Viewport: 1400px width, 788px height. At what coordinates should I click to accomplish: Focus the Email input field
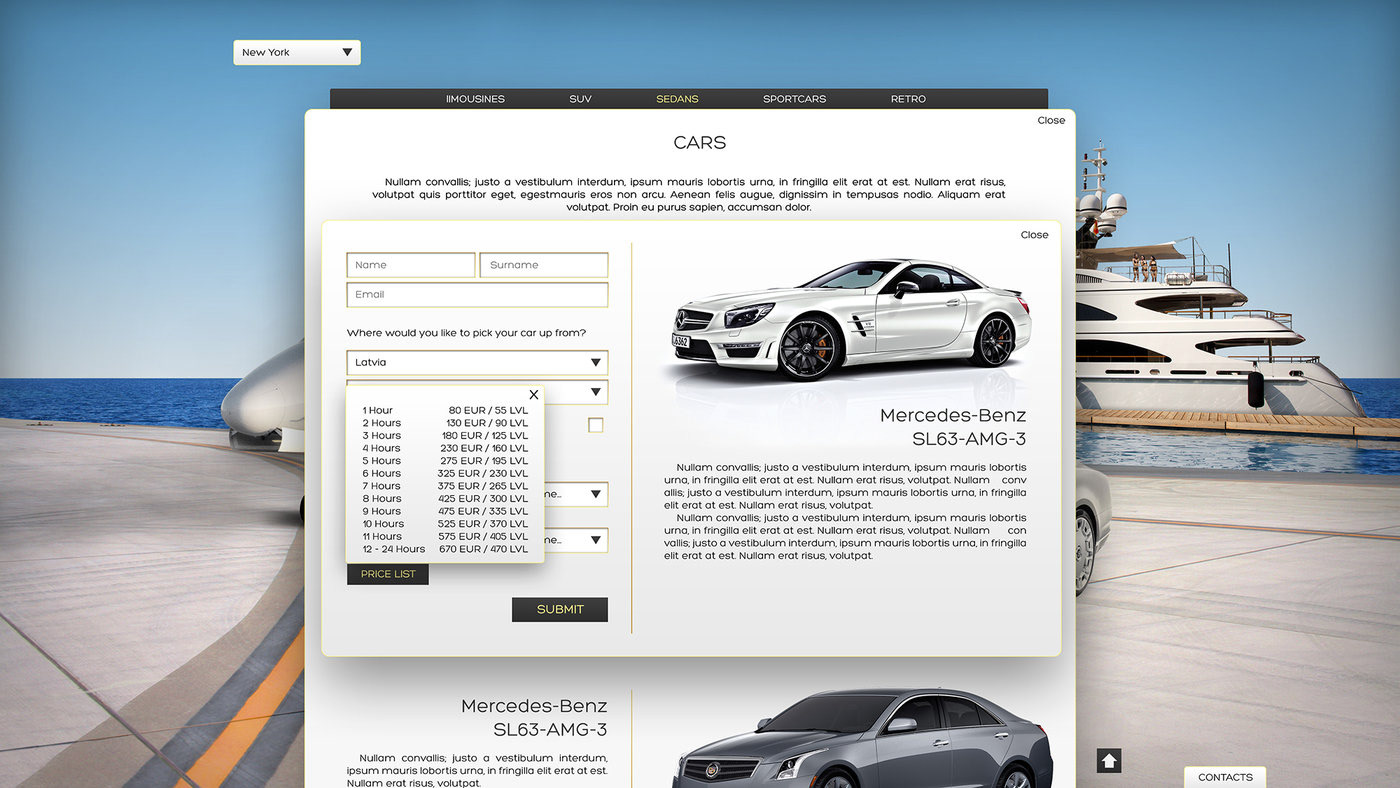(x=477, y=295)
